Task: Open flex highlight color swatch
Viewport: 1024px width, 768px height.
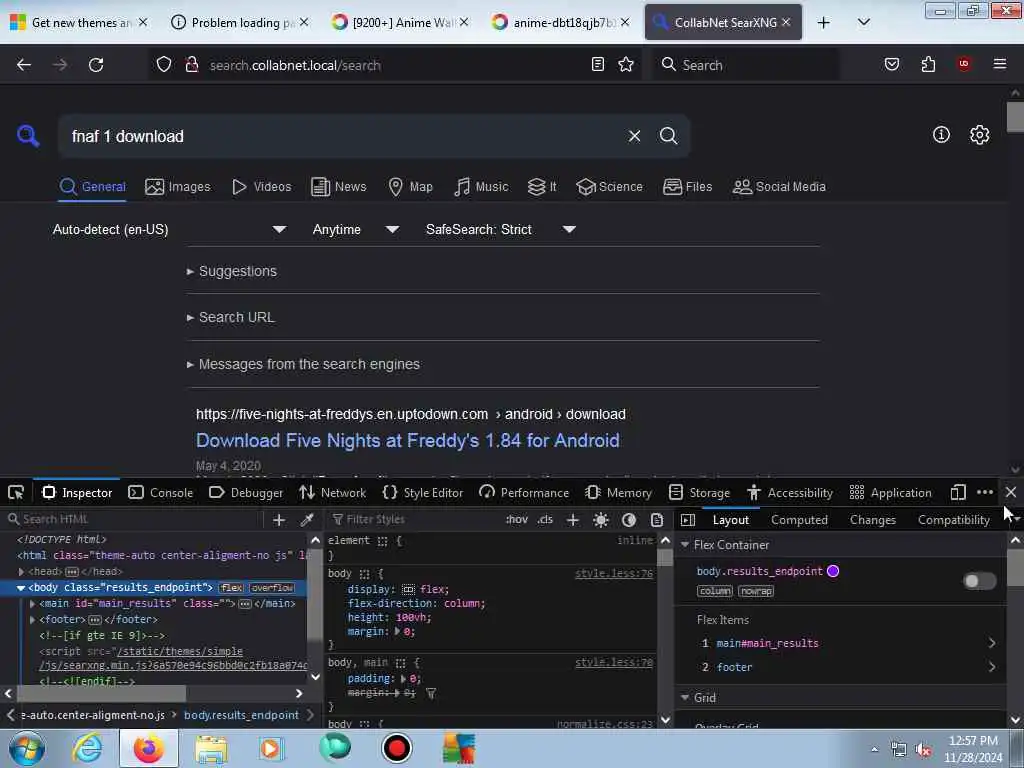Action: [x=833, y=571]
